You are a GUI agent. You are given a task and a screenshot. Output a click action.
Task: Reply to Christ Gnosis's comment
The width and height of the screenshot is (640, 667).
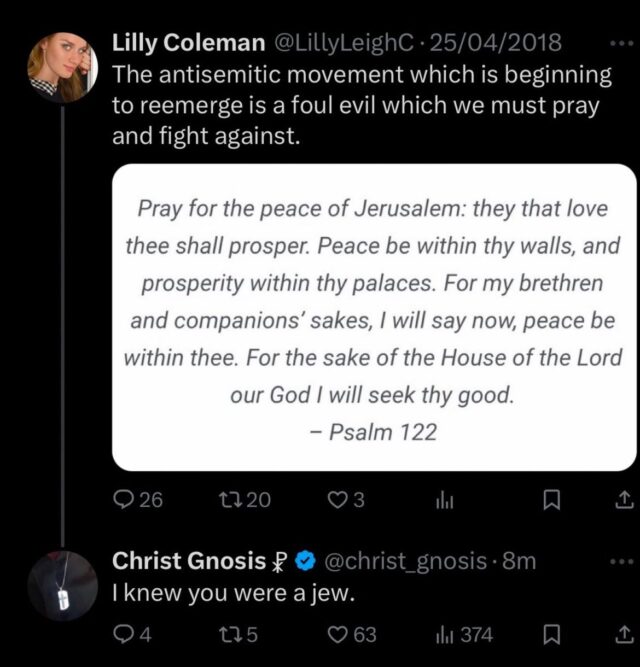(124, 634)
